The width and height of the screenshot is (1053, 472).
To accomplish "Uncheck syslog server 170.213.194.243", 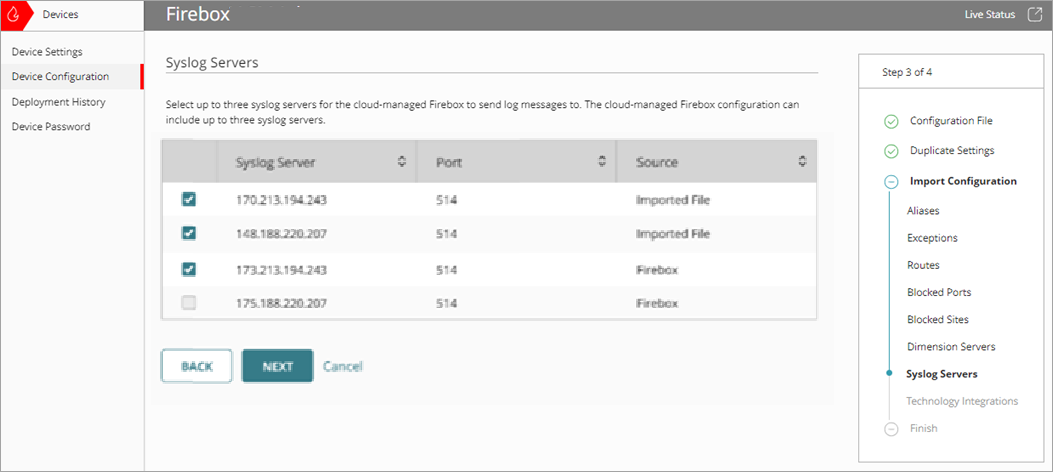I will pos(189,199).
